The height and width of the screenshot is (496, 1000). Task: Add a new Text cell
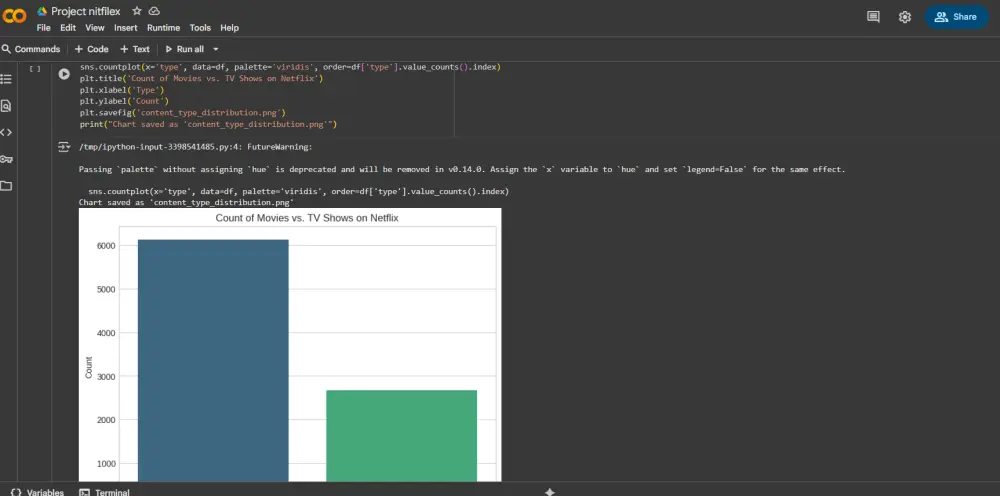tap(135, 49)
